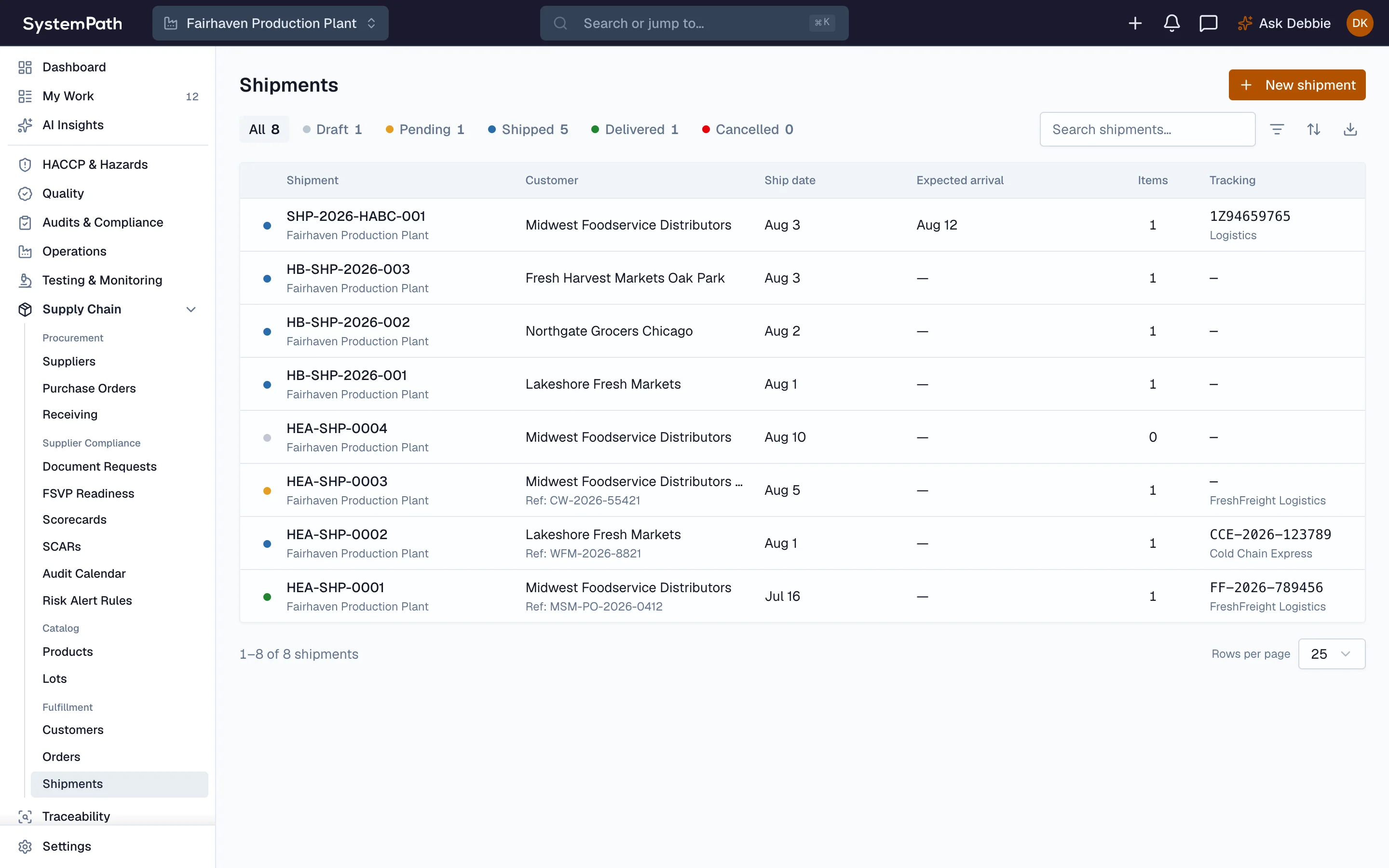
Task: Select the All 8 tab
Action: point(264,129)
